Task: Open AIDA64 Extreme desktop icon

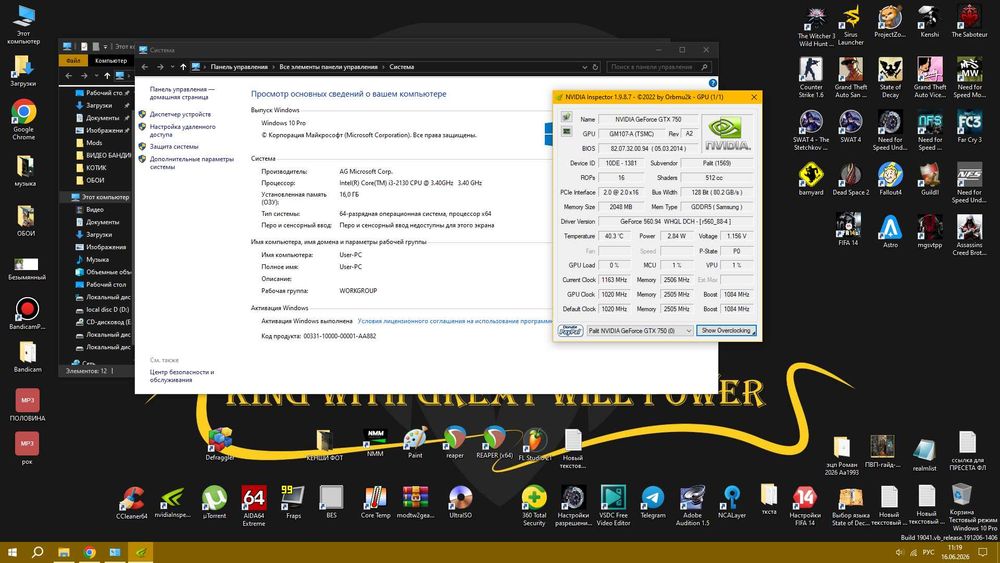Action: [x=254, y=506]
